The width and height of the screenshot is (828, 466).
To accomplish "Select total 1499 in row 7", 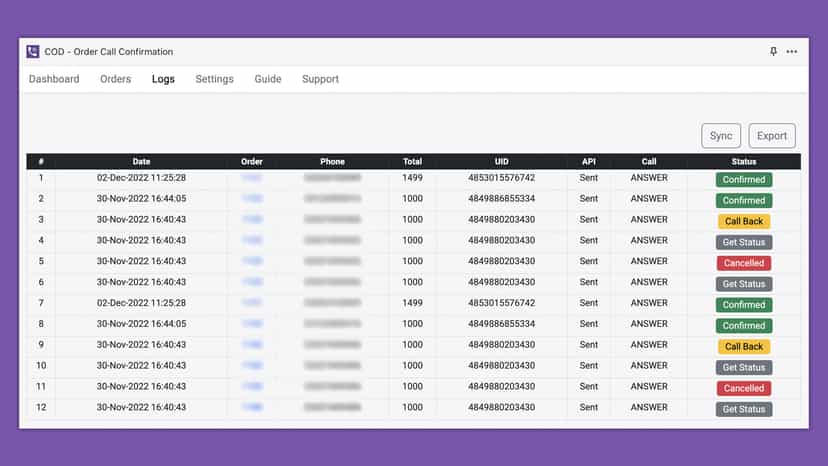I will [x=412, y=303].
